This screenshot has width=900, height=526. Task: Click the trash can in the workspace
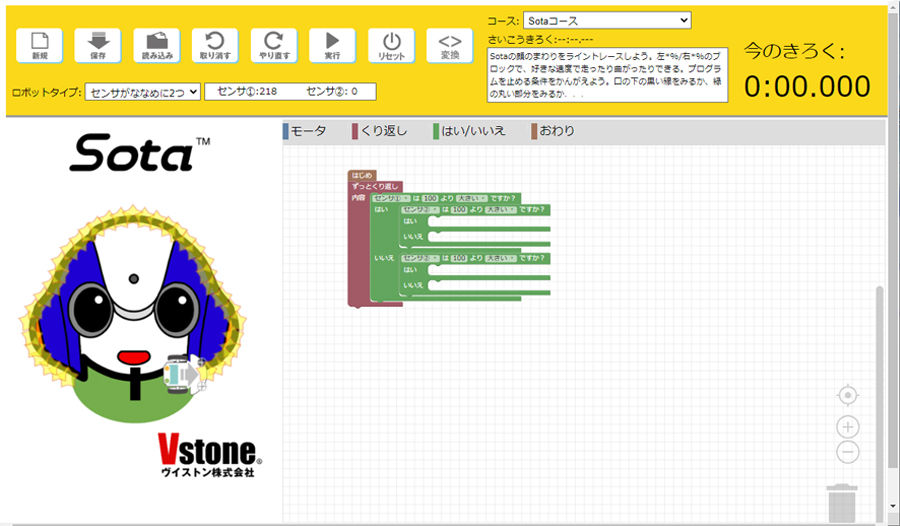pyautogui.click(x=842, y=503)
